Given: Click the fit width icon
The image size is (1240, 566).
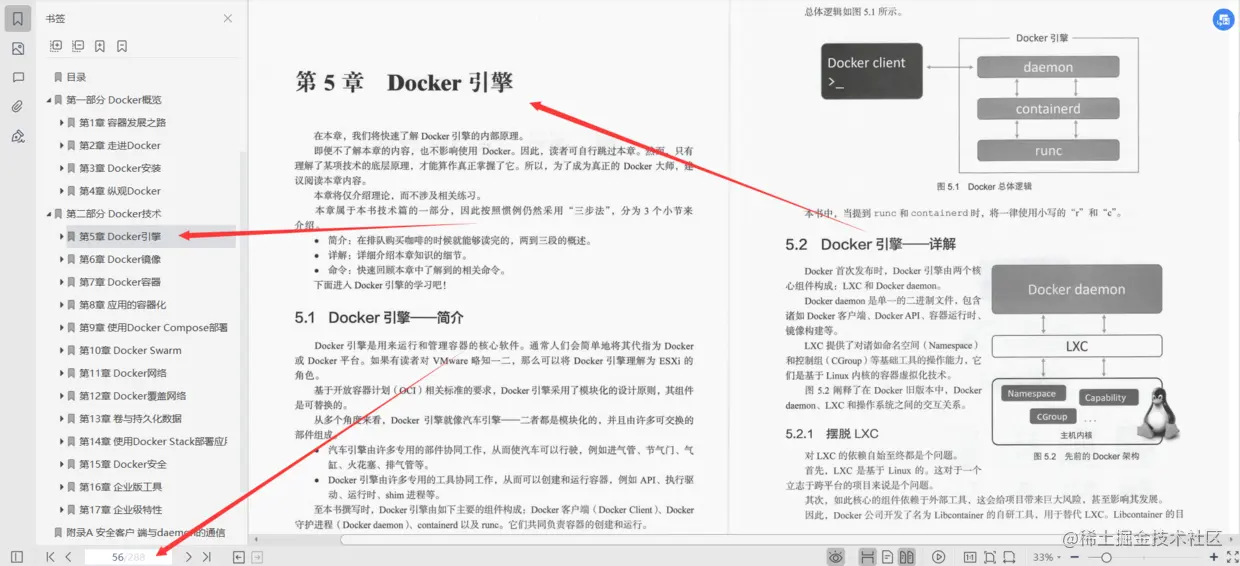Looking at the screenshot, I should point(1011,557).
